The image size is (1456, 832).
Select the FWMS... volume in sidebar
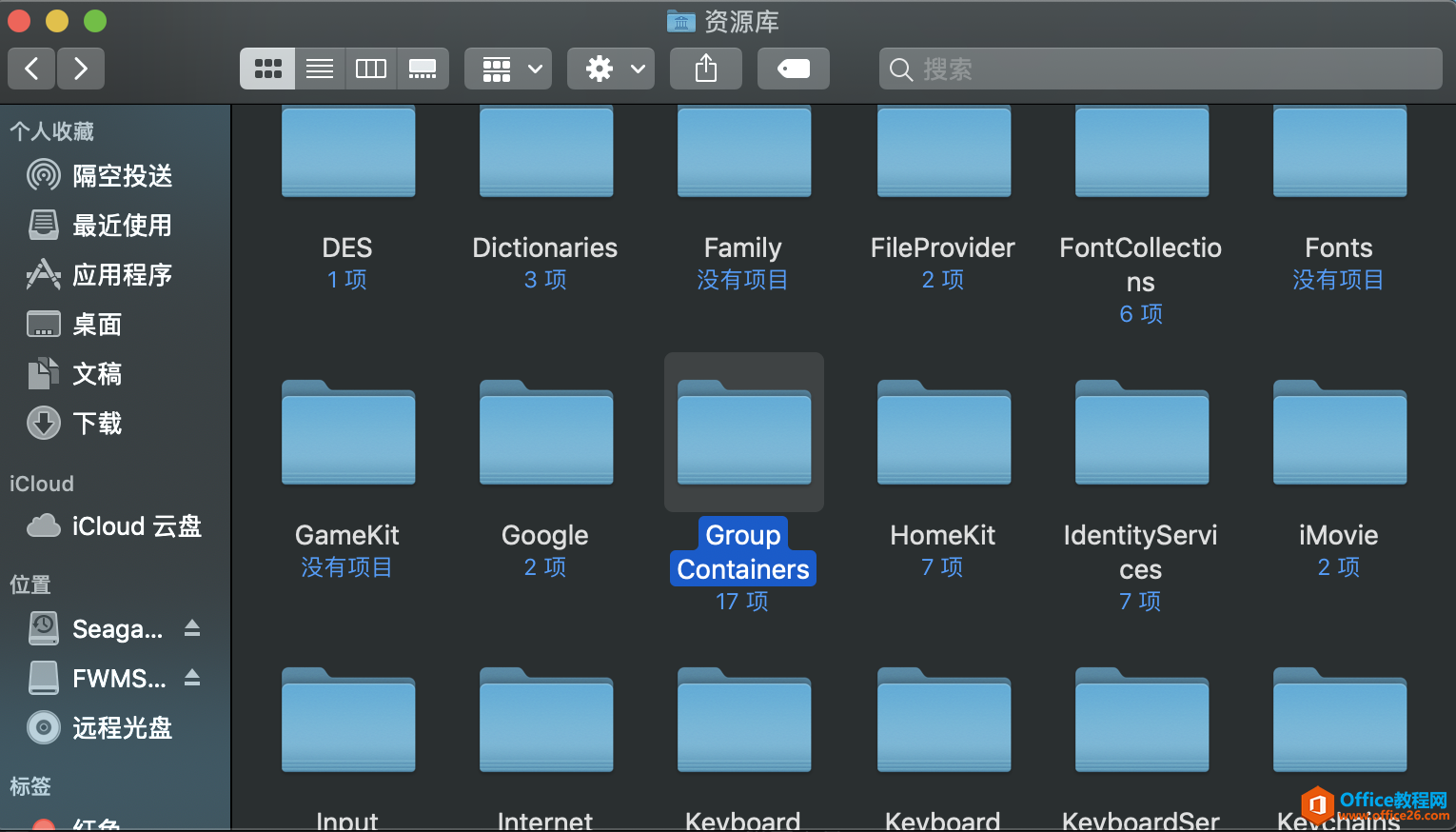[95, 679]
